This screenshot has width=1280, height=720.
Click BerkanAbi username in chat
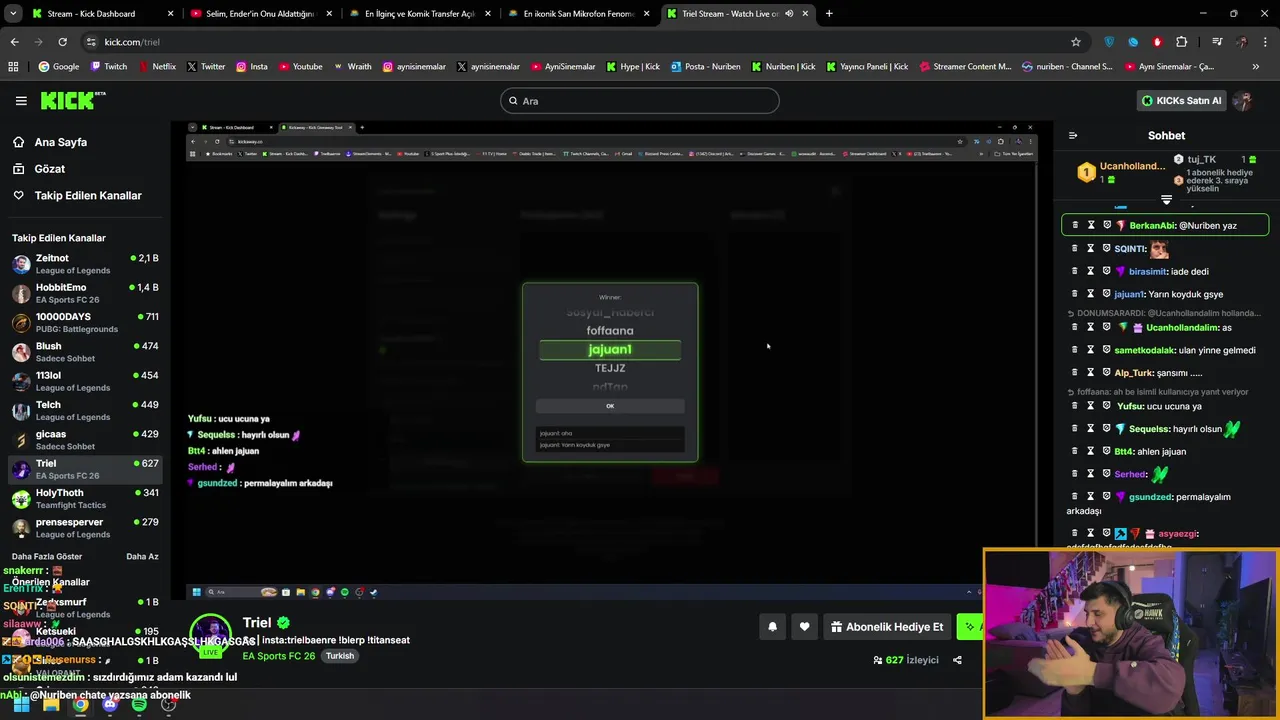(x=1152, y=225)
